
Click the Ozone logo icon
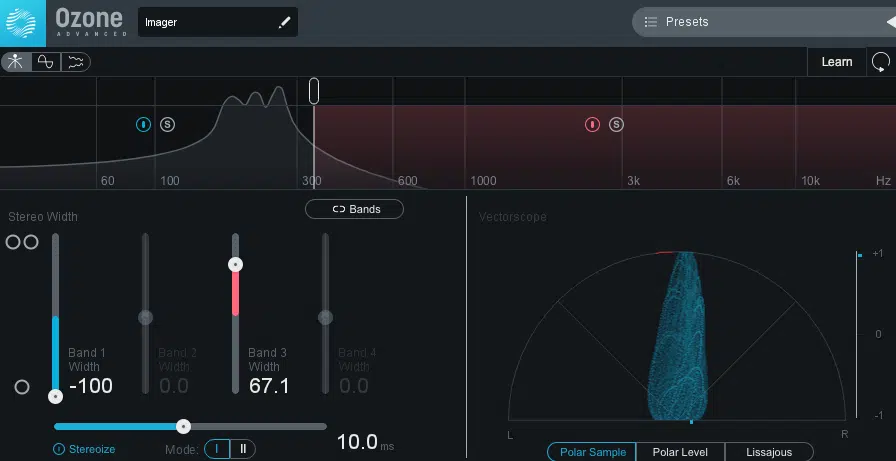[x=21, y=23]
